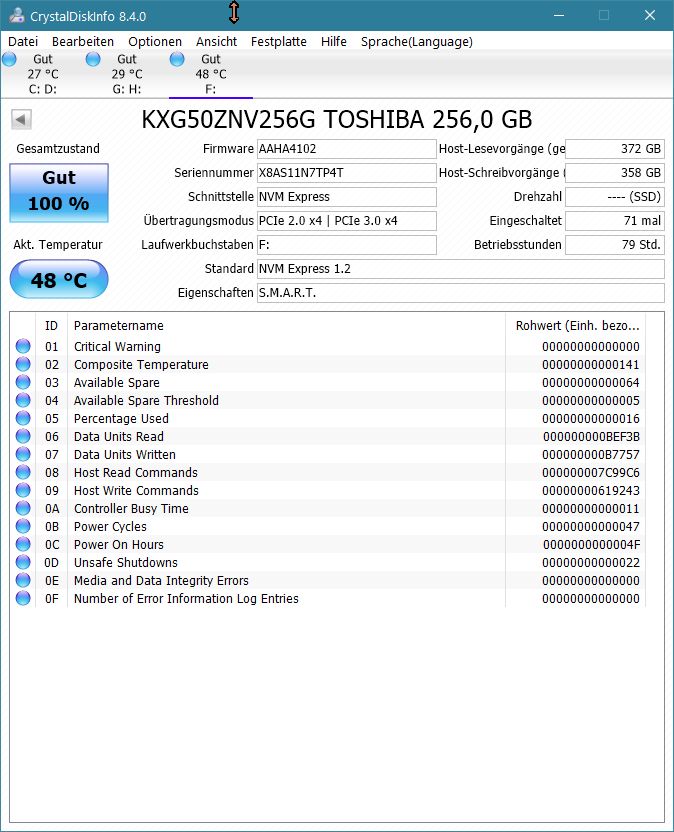
Task: Click the status orb for Media and Data Integrity Errors
Action: 23,580
